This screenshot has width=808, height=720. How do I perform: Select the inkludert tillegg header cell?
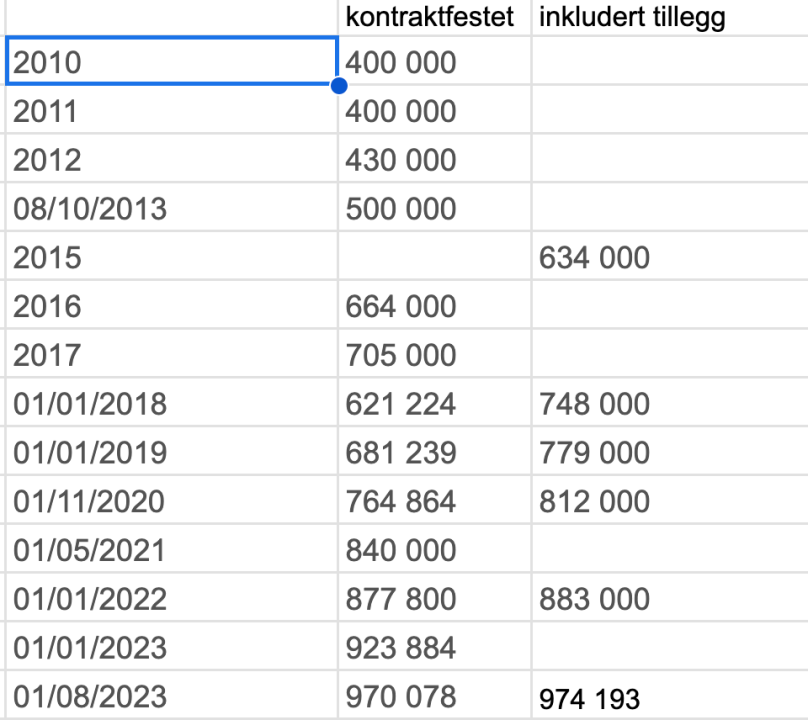(x=632, y=17)
